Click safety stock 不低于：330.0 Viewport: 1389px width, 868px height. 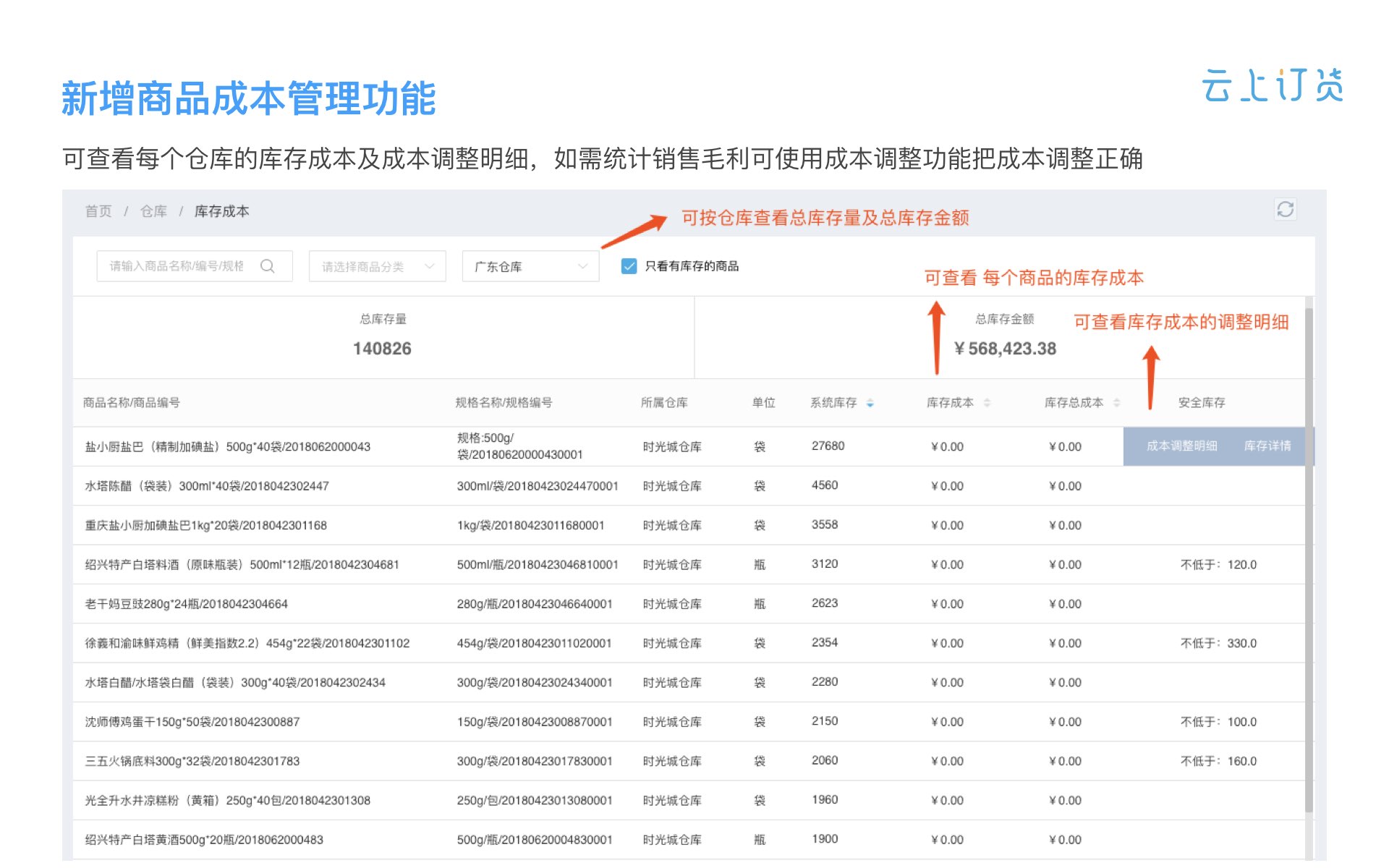click(x=1218, y=643)
